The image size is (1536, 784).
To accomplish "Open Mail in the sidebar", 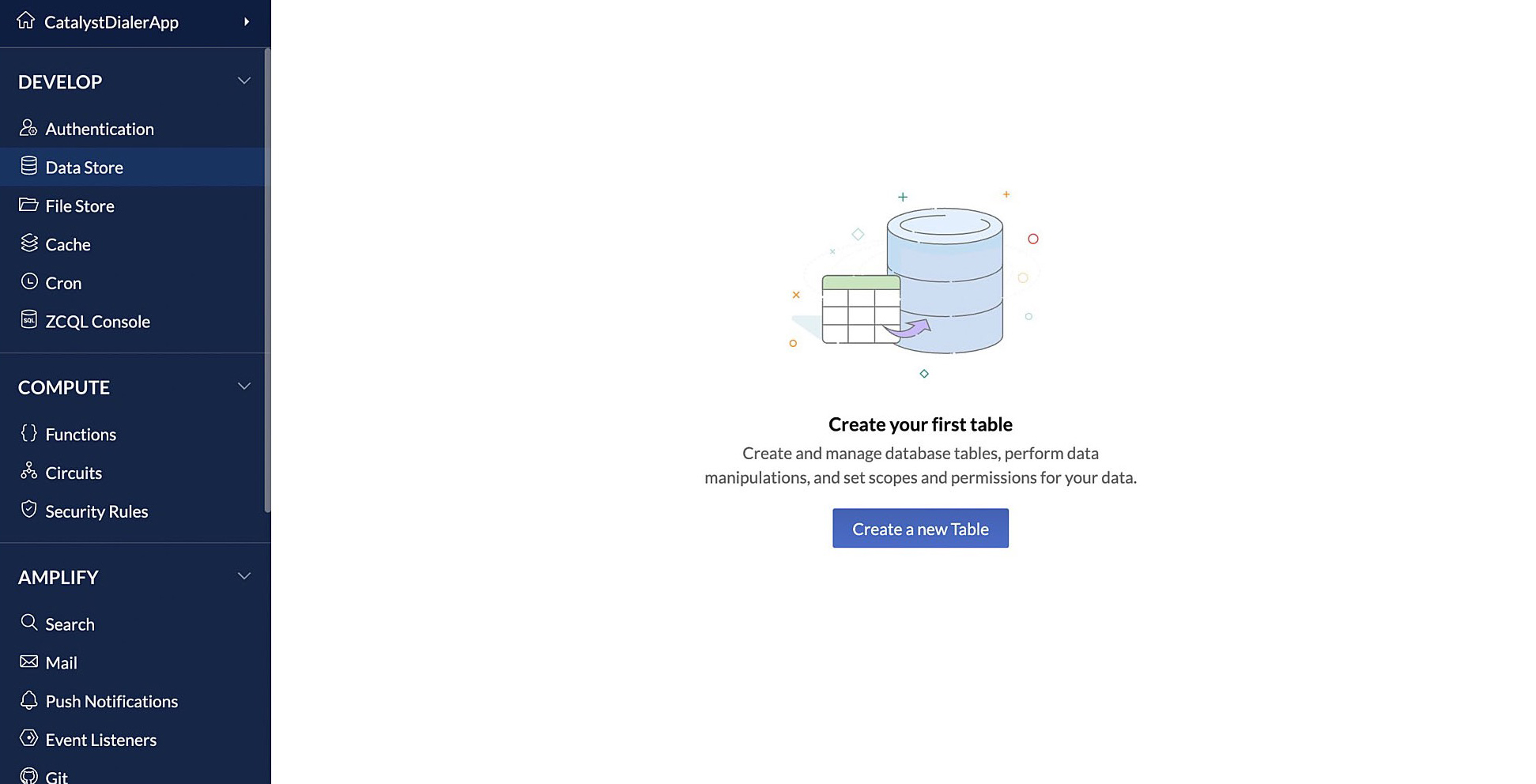I will (61, 663).
